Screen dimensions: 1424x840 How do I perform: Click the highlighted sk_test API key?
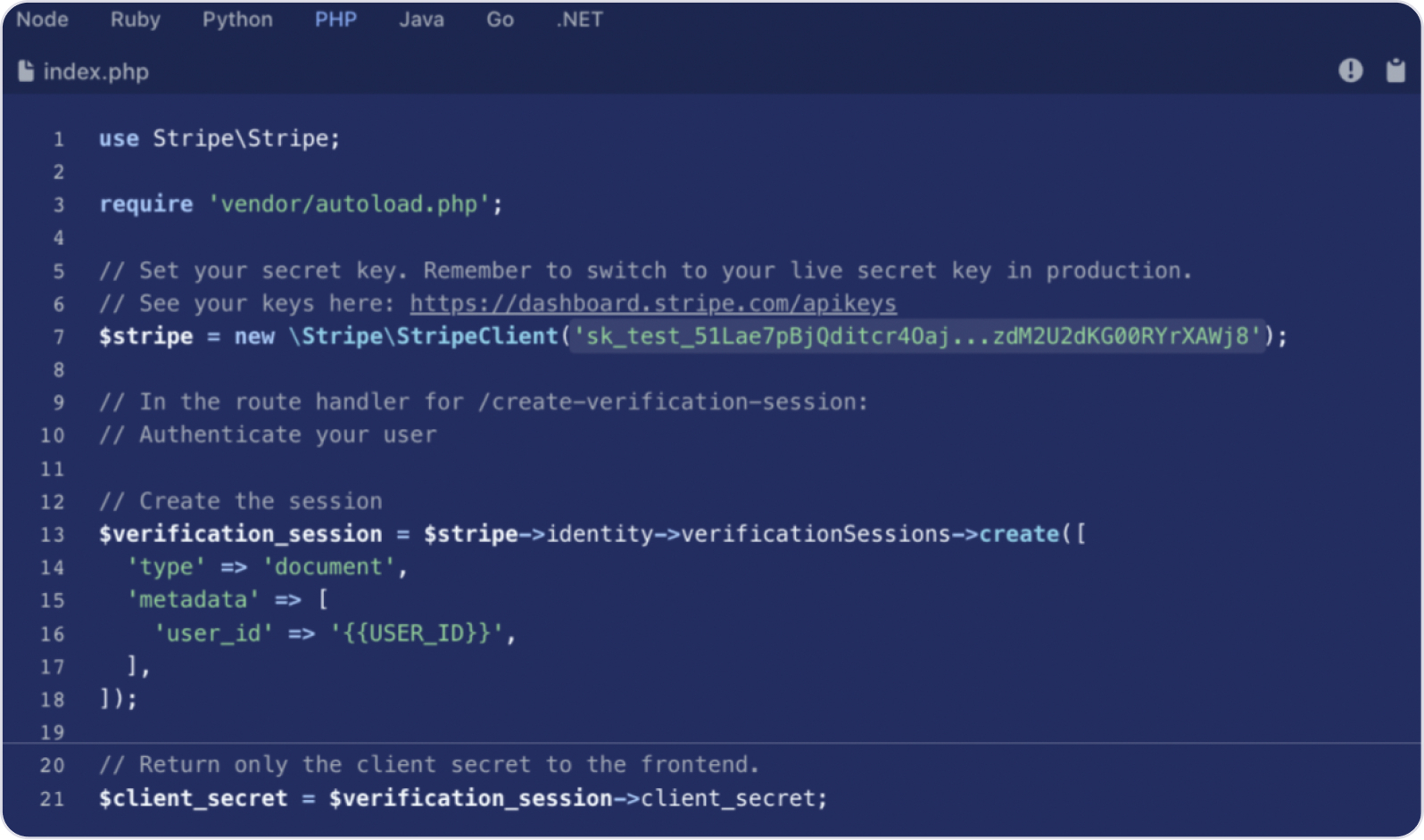[917, 336]
